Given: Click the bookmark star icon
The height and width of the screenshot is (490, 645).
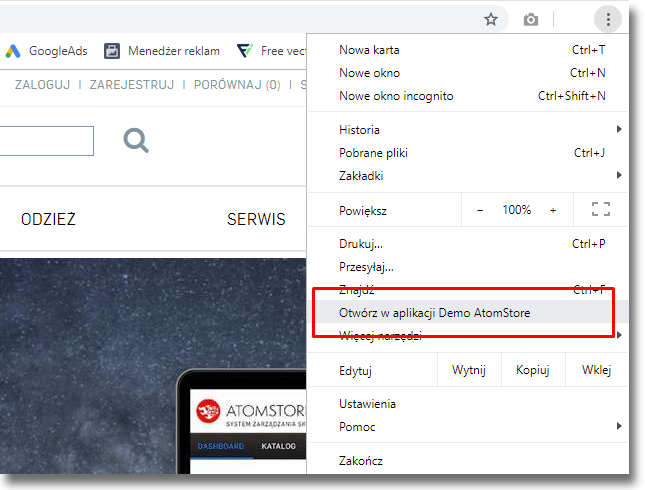Looking at the screenshot, I should pos(491,19).
